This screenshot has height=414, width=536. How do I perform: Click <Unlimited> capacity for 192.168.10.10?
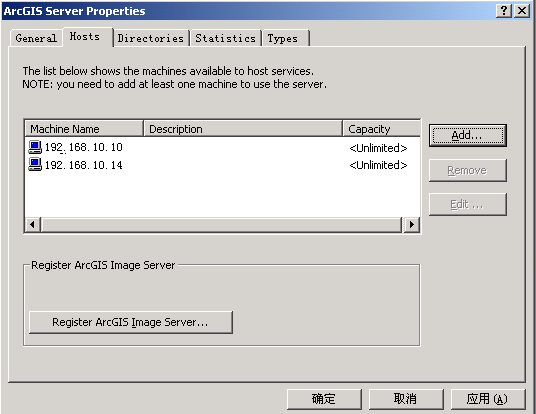click(x=378, y=148)
